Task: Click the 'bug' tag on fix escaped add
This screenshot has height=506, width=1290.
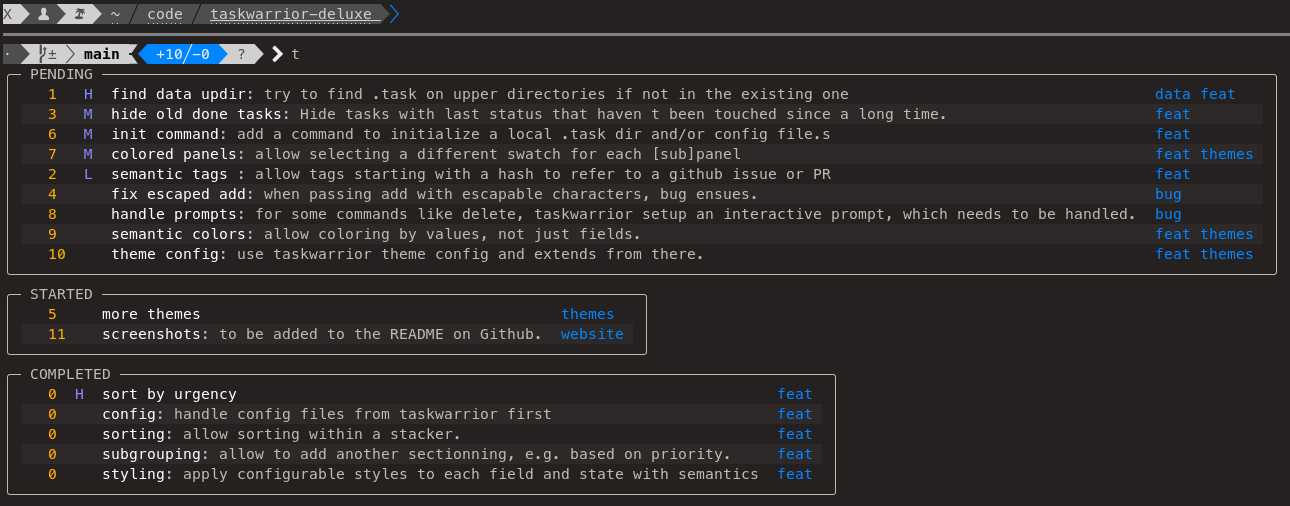Action: pos(1168,194)
